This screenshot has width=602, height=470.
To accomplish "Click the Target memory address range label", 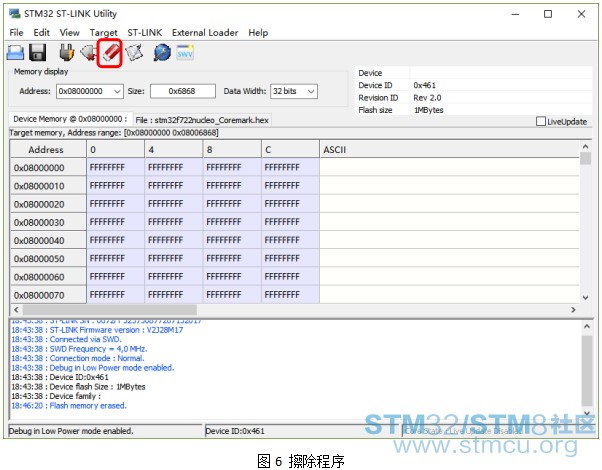I will [x=114, y=133].
